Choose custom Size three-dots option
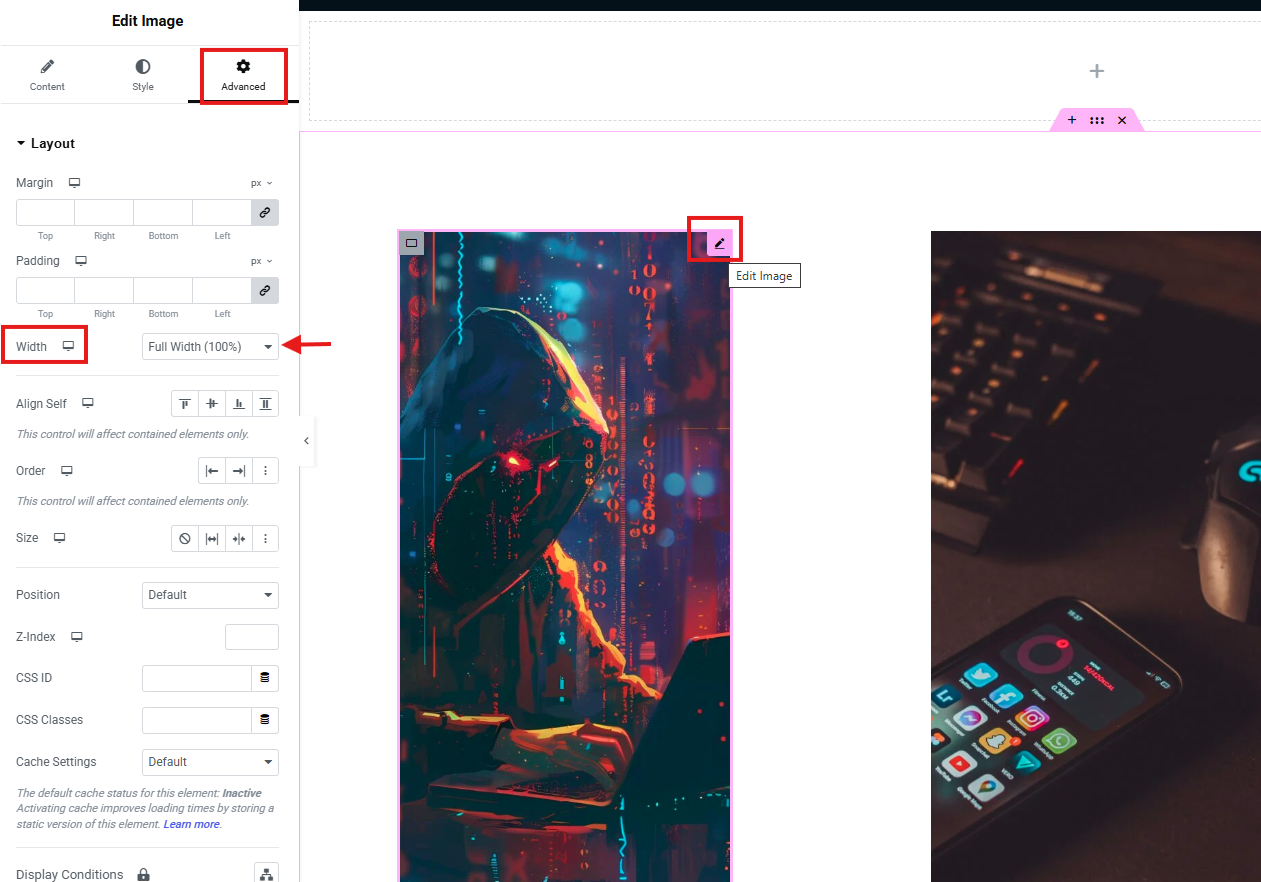Image resolution: width=1261 pixels, height=882 pixels. [x=265, y=538]
